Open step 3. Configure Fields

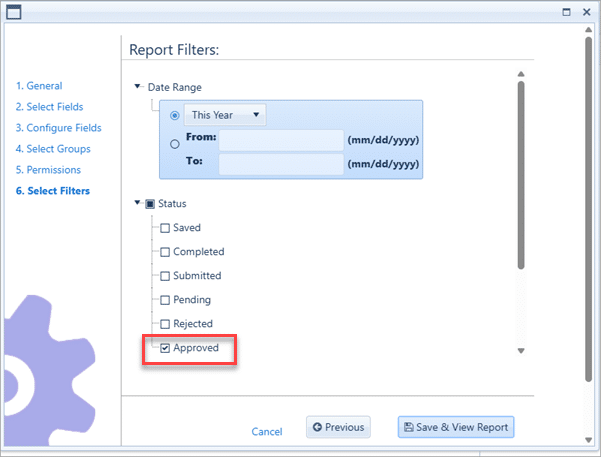[58, 128]
